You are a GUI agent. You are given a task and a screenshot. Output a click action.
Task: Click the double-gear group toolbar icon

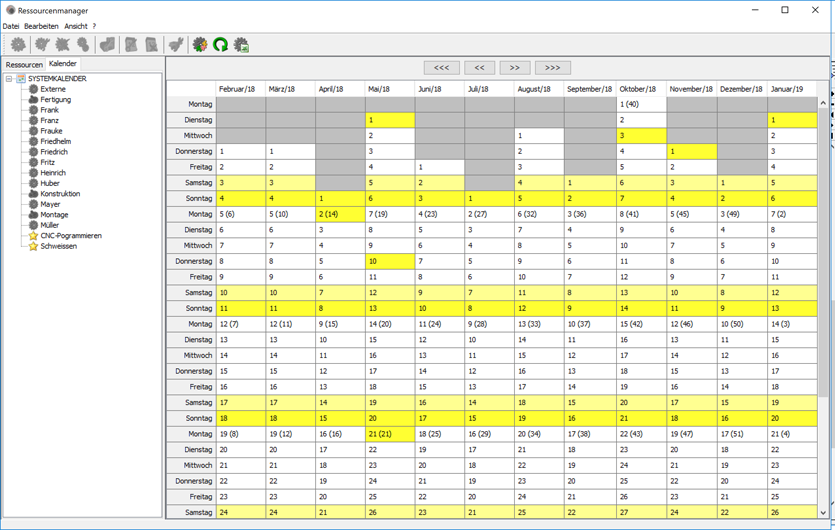coord(83,45)
